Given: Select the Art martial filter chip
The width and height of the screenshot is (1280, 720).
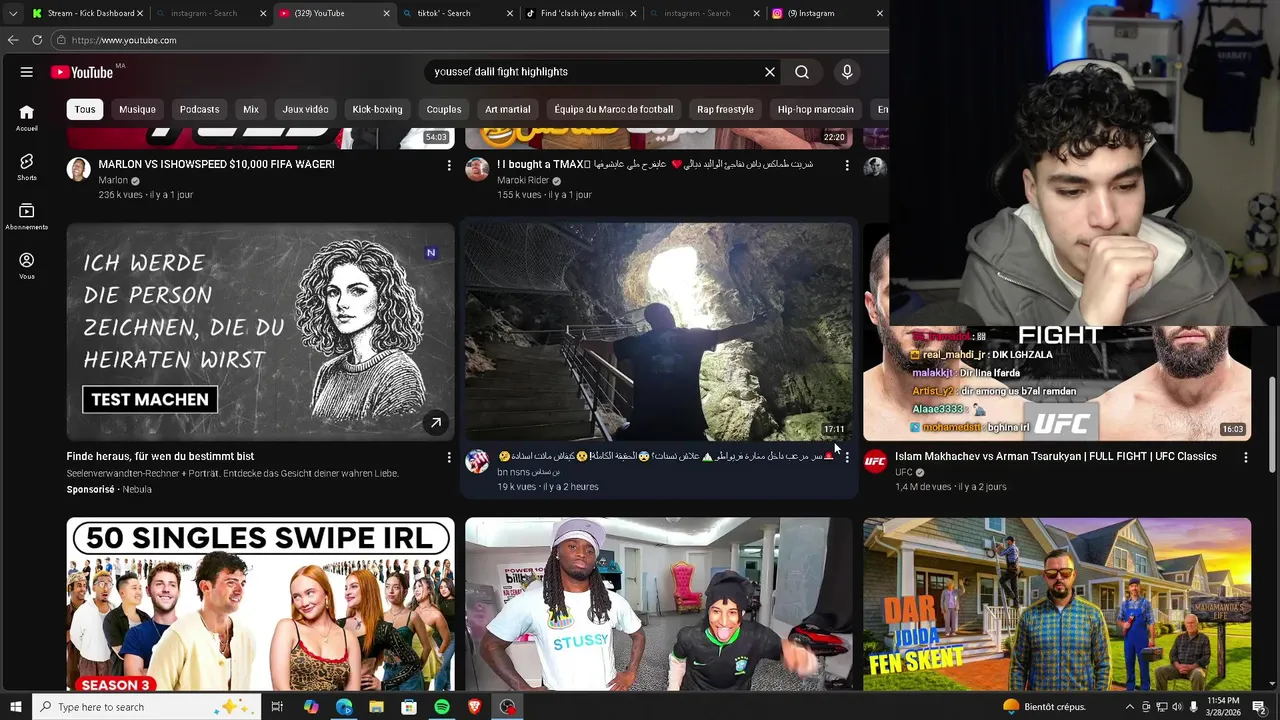Looking at the screenshot, I should [x=508, y=109].
